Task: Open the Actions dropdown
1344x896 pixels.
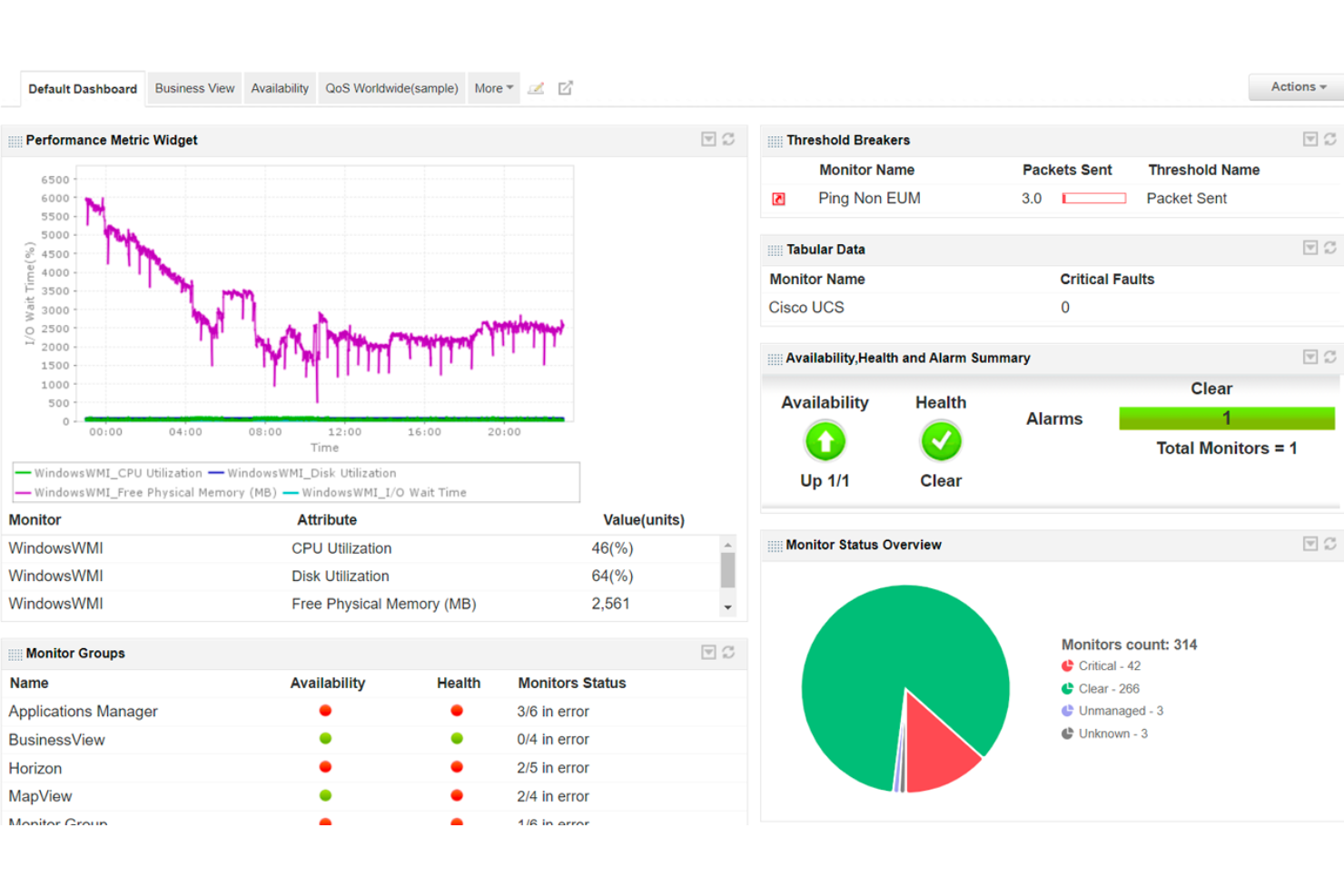Action: point(1294,86)
